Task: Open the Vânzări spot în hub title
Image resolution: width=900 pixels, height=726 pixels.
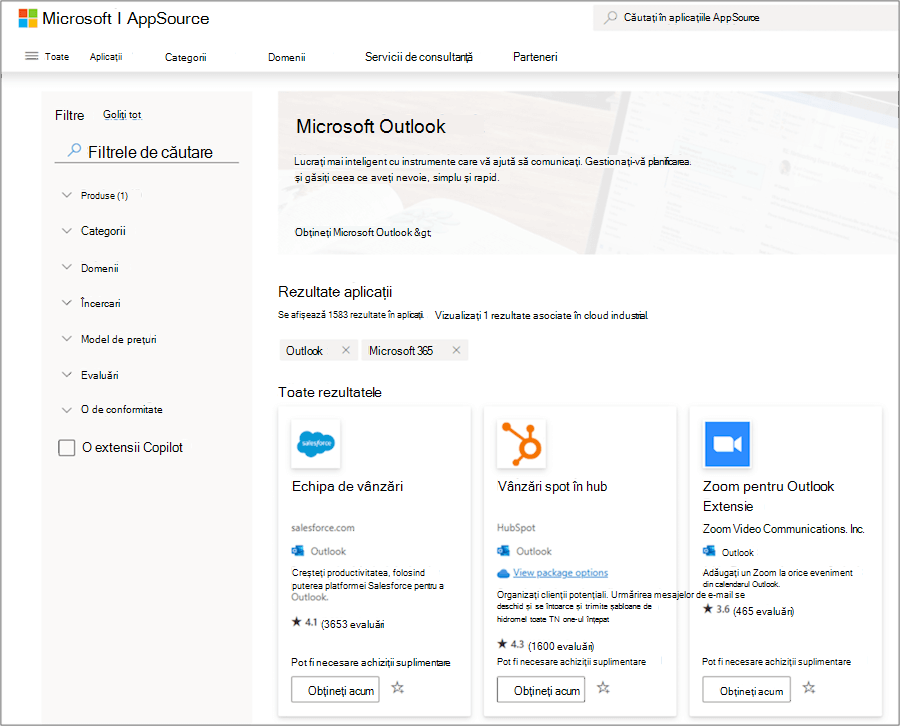Action: (552, 487)
